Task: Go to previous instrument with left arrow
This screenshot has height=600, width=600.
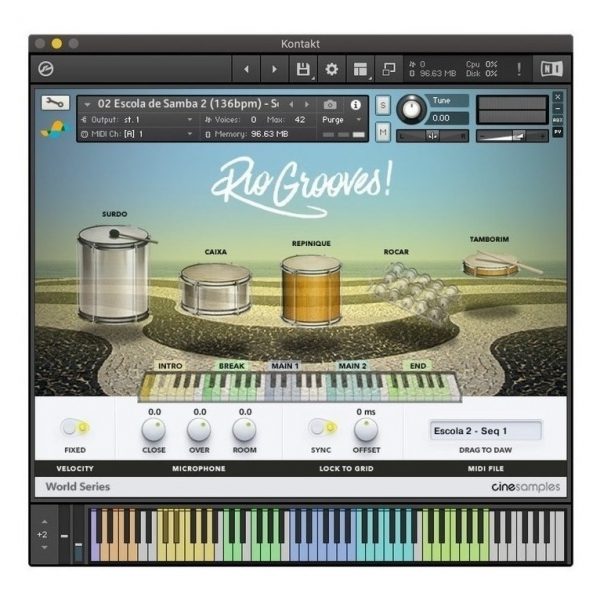Action: 246,69
